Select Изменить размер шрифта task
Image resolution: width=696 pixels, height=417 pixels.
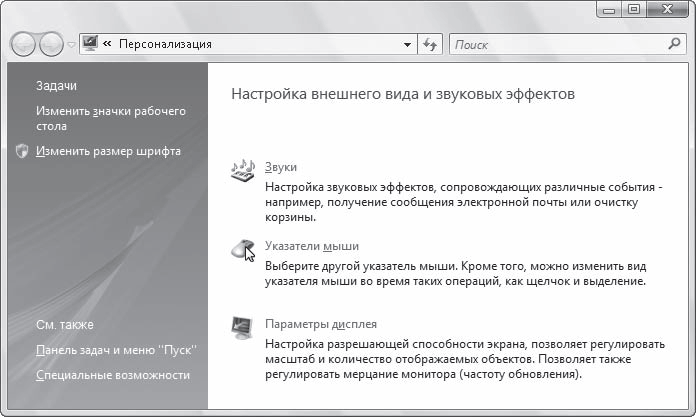coord(108,151)
